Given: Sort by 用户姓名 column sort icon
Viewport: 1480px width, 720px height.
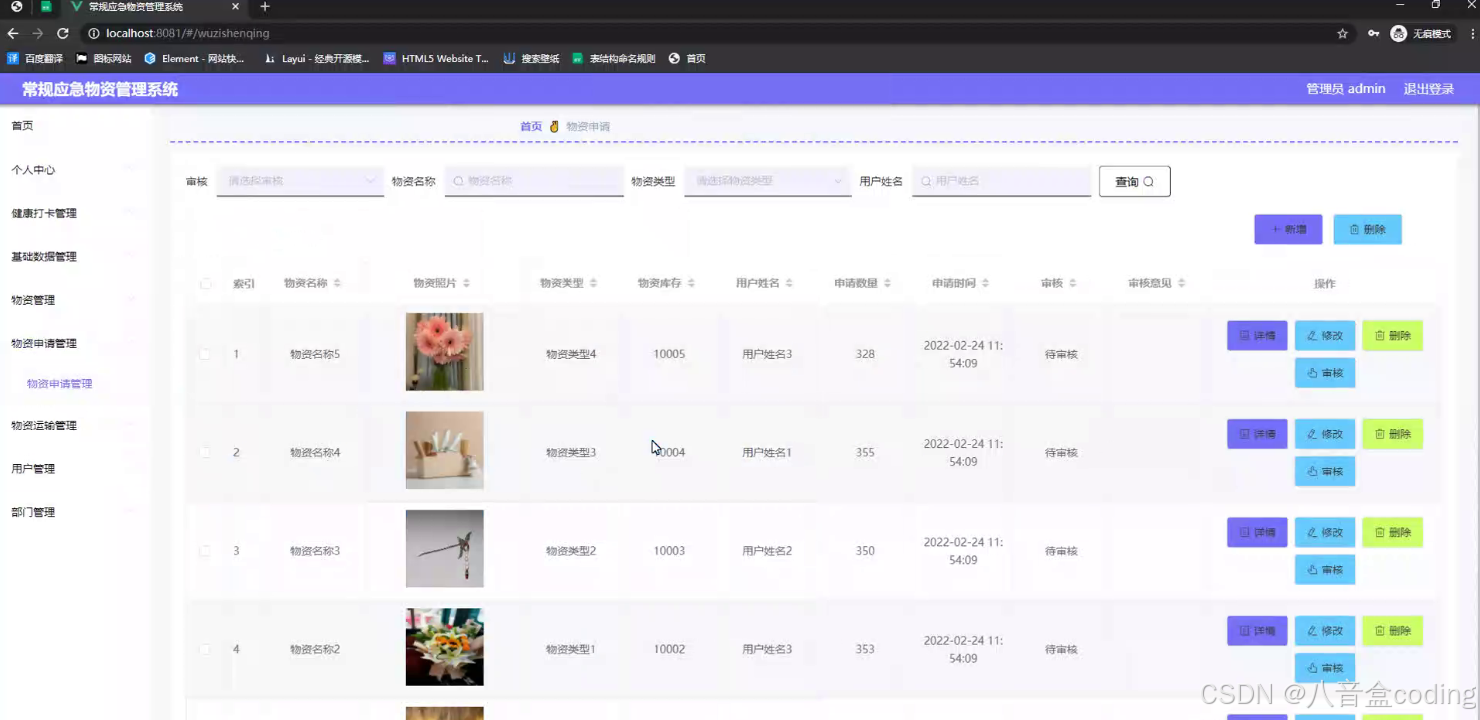Looking at the screenshot, I should tap(789, 284).
